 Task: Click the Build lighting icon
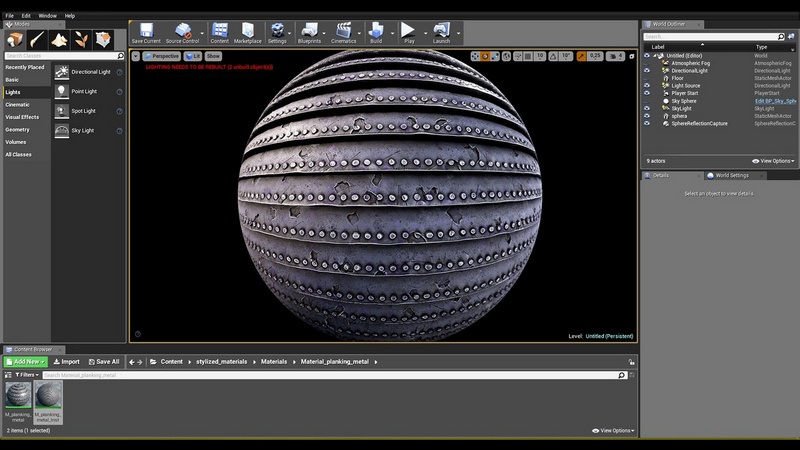pos(376,32)
